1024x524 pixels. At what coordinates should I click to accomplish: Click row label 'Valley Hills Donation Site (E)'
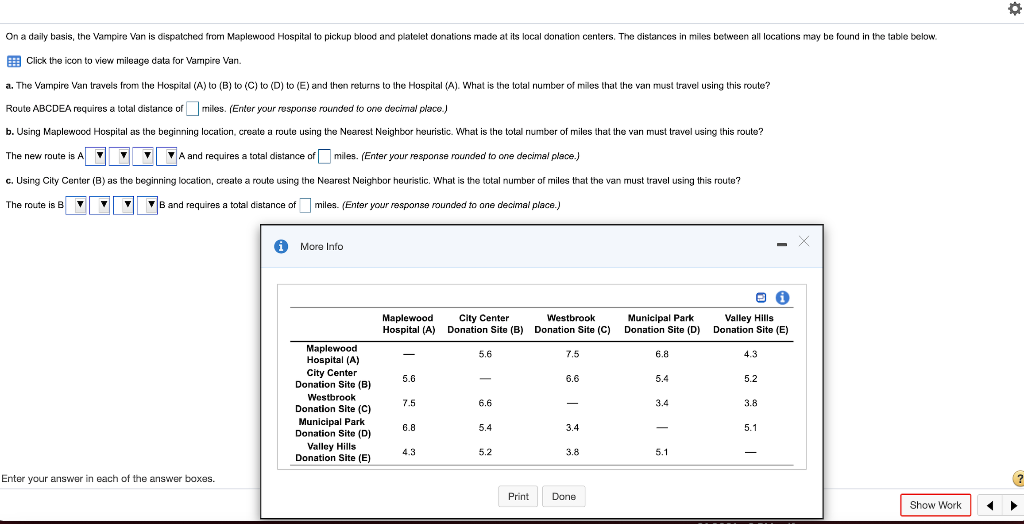[332, 452]
